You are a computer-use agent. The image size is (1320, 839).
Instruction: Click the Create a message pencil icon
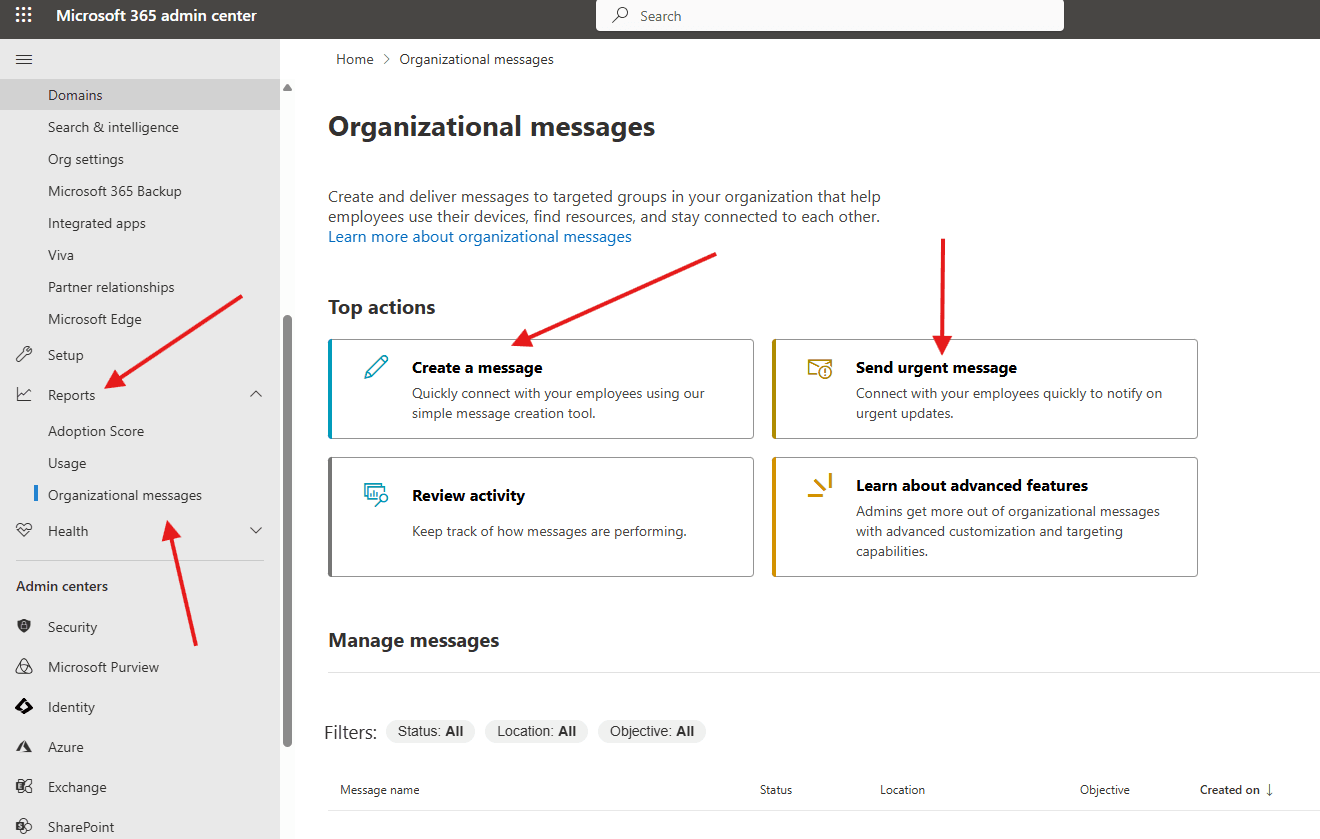pyautogui.click(x=374, y=367)
